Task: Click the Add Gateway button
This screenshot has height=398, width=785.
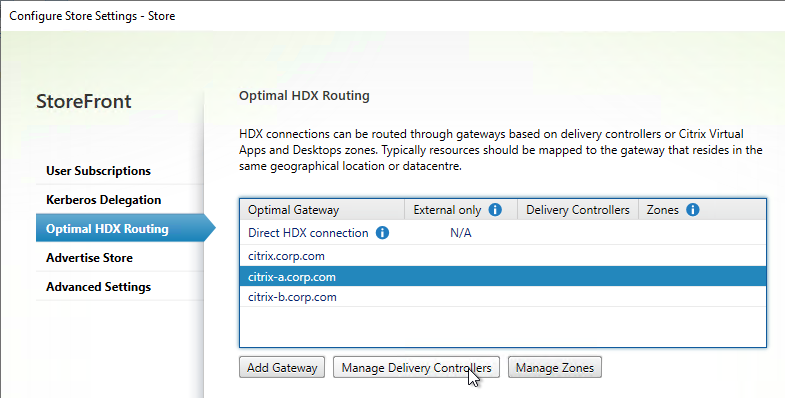Action: 282,367
